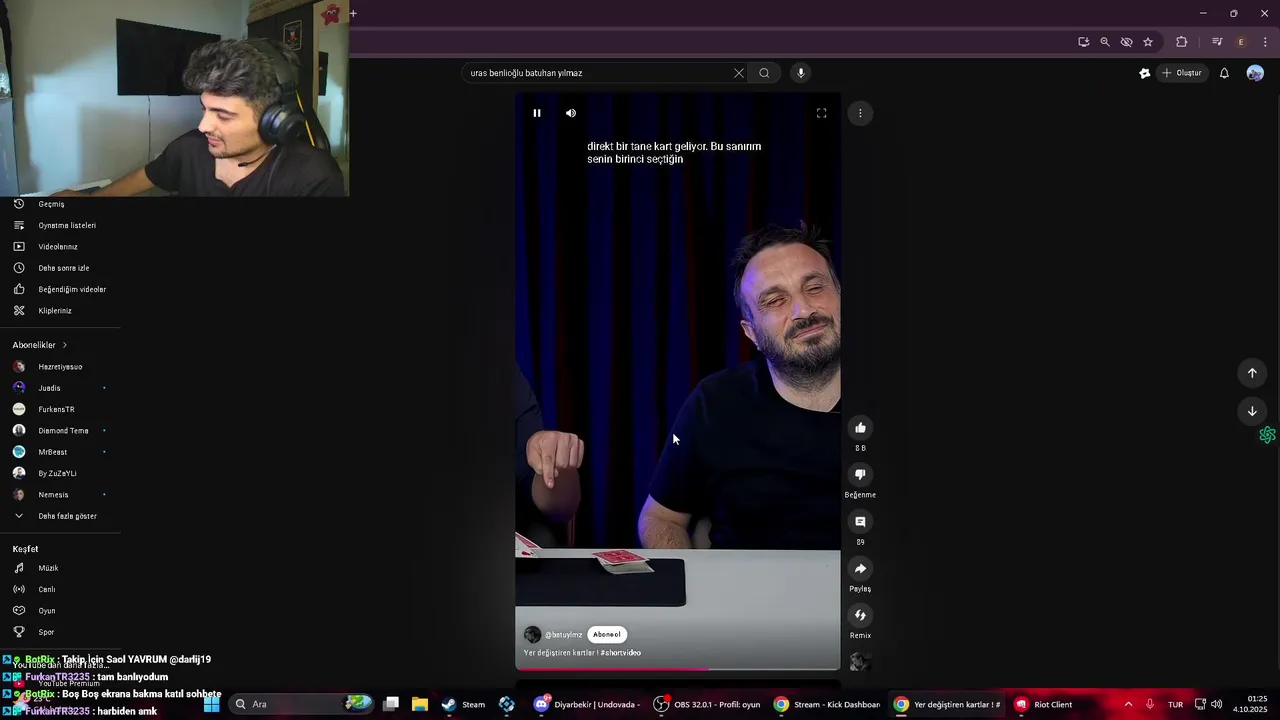Enter fullscreen on the Shorts player
Viewport: 1280px width, 720px height.
coord(822,113)
